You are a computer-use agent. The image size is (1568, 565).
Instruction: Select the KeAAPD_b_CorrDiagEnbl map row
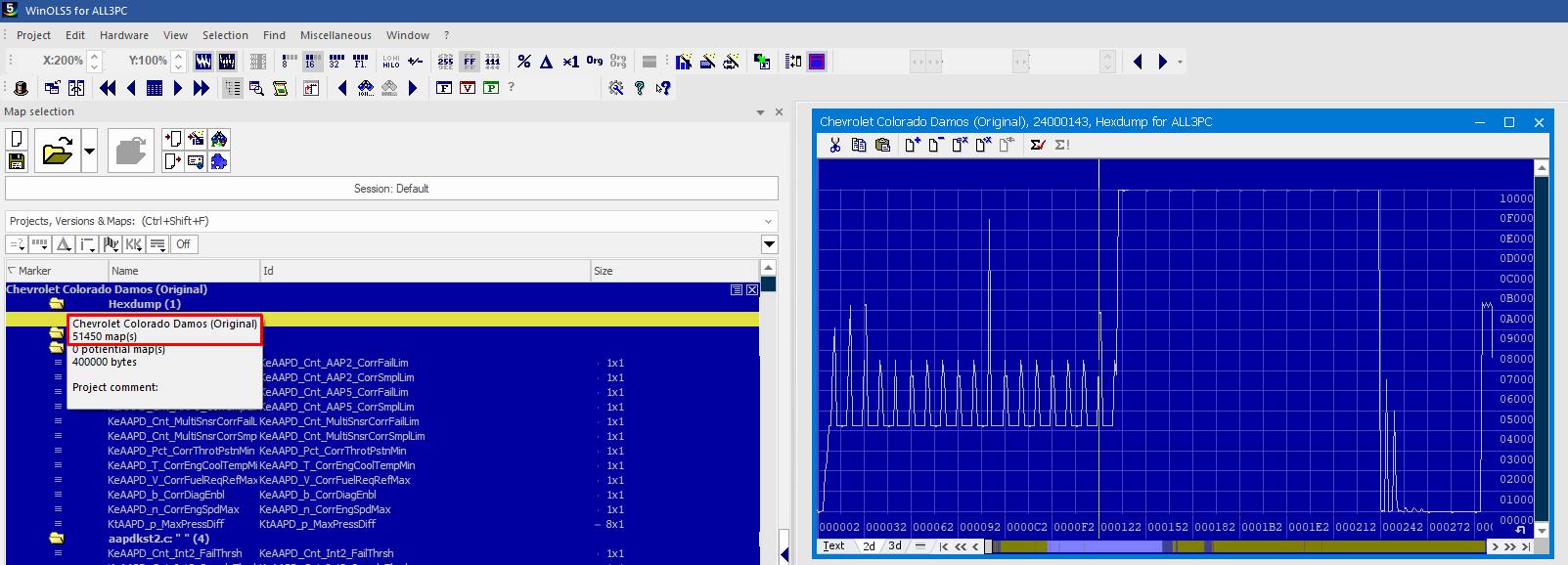pos(381,495)
